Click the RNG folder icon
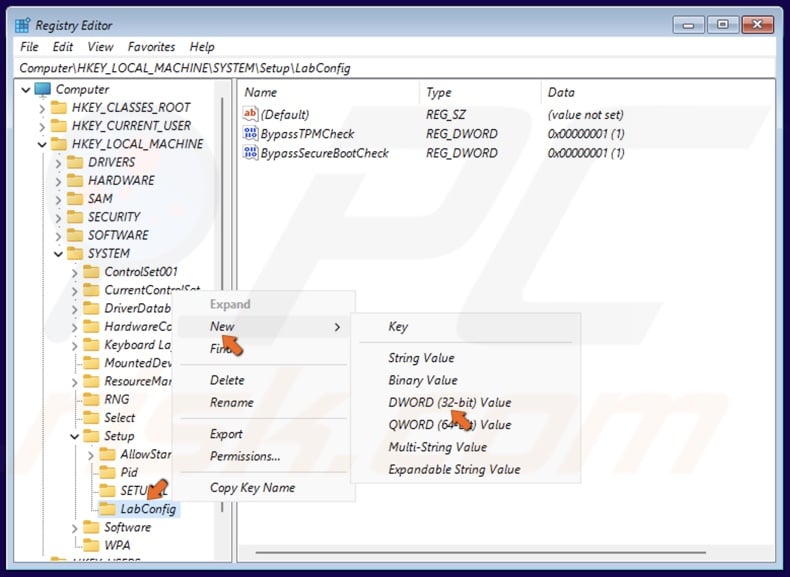The image size is (790, 577). (x=91, y=399)
